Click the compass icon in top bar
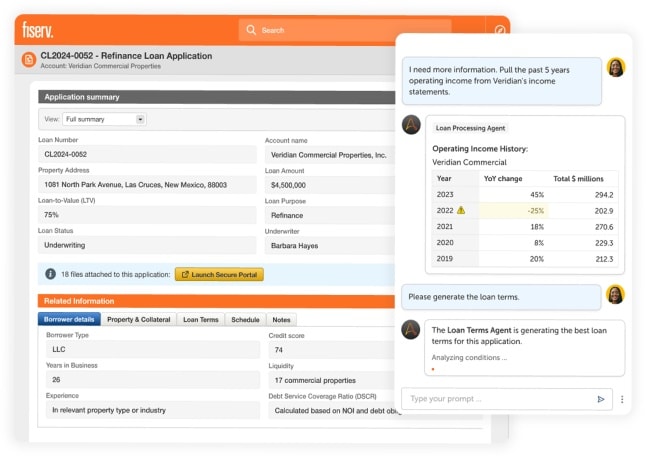This screenshot has height=458, width=647. [x=499, y=30]
